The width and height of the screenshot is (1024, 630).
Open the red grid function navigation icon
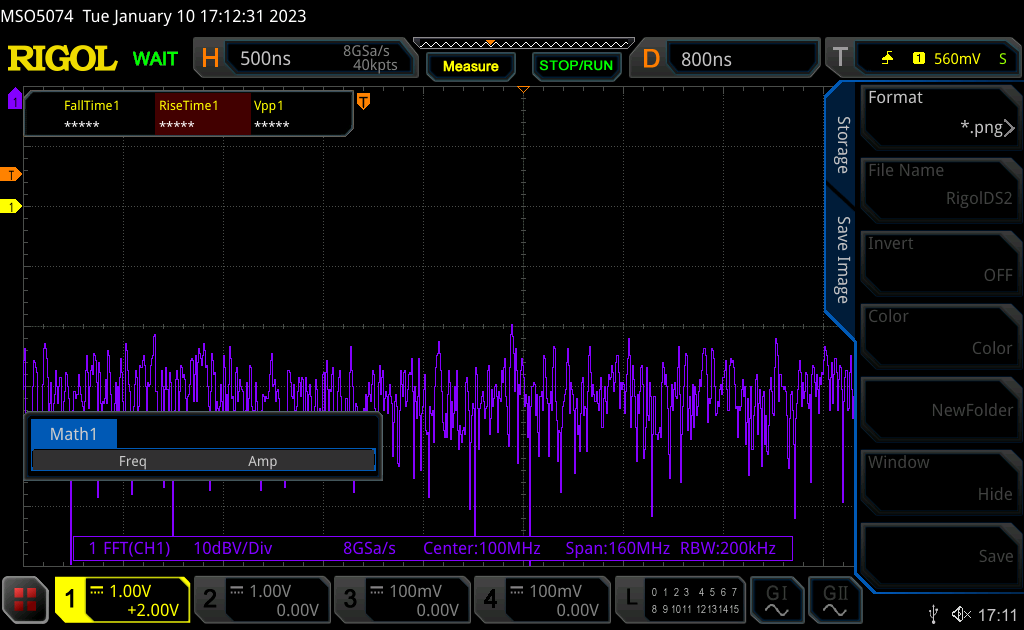pos(25,599)
